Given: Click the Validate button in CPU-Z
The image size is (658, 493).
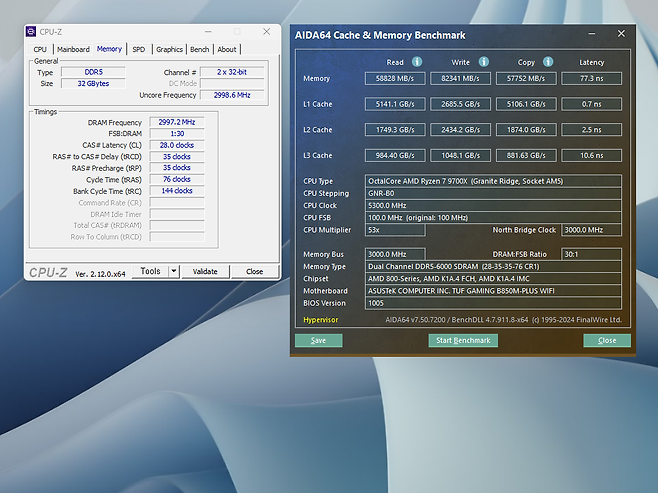Looking at the screenshot, I should 205,271.
